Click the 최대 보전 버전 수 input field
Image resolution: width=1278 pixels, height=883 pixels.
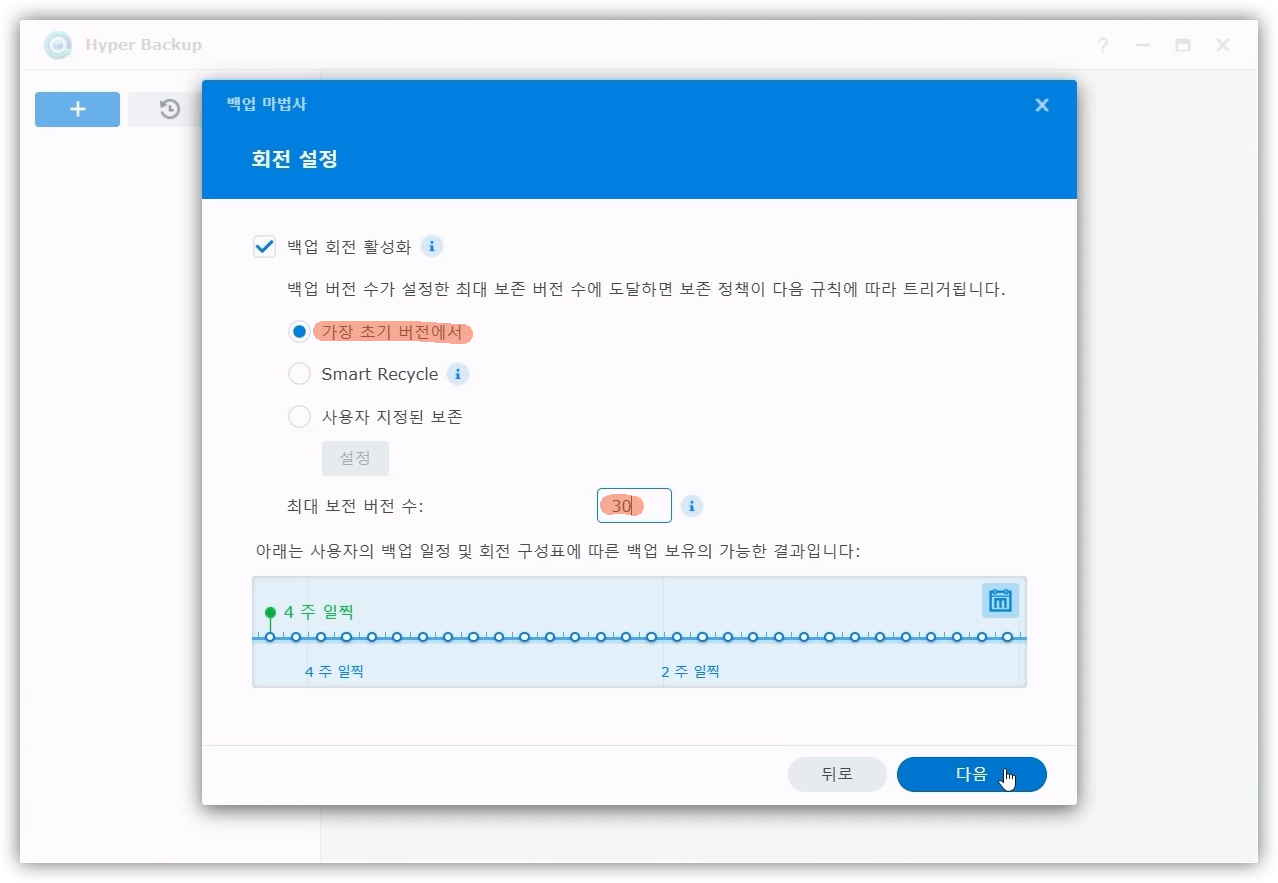(x=634, y=506)
